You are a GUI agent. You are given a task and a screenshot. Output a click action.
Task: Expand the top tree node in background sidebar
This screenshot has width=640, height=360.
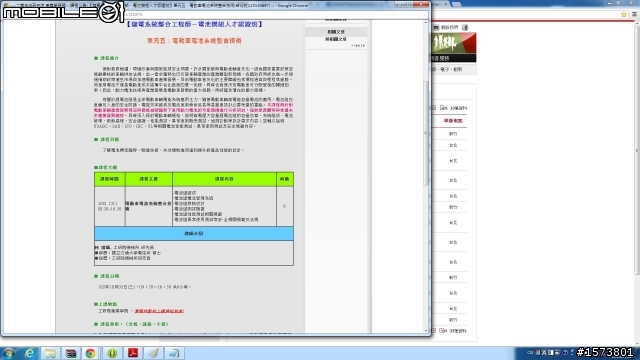[x=434, y=108]
